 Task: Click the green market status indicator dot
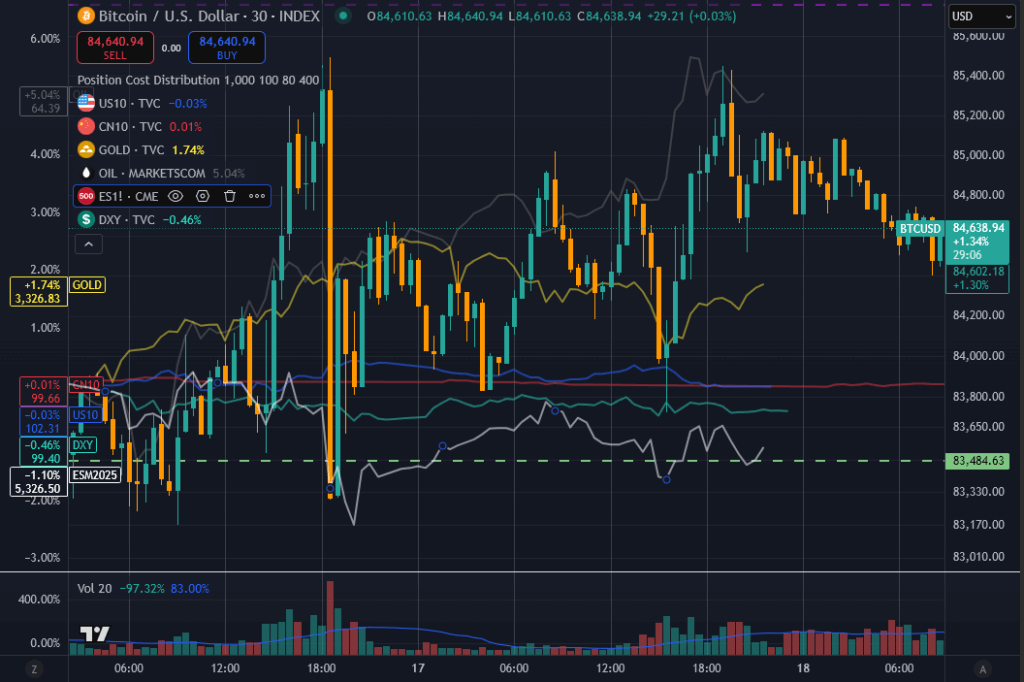click(344, 16)
